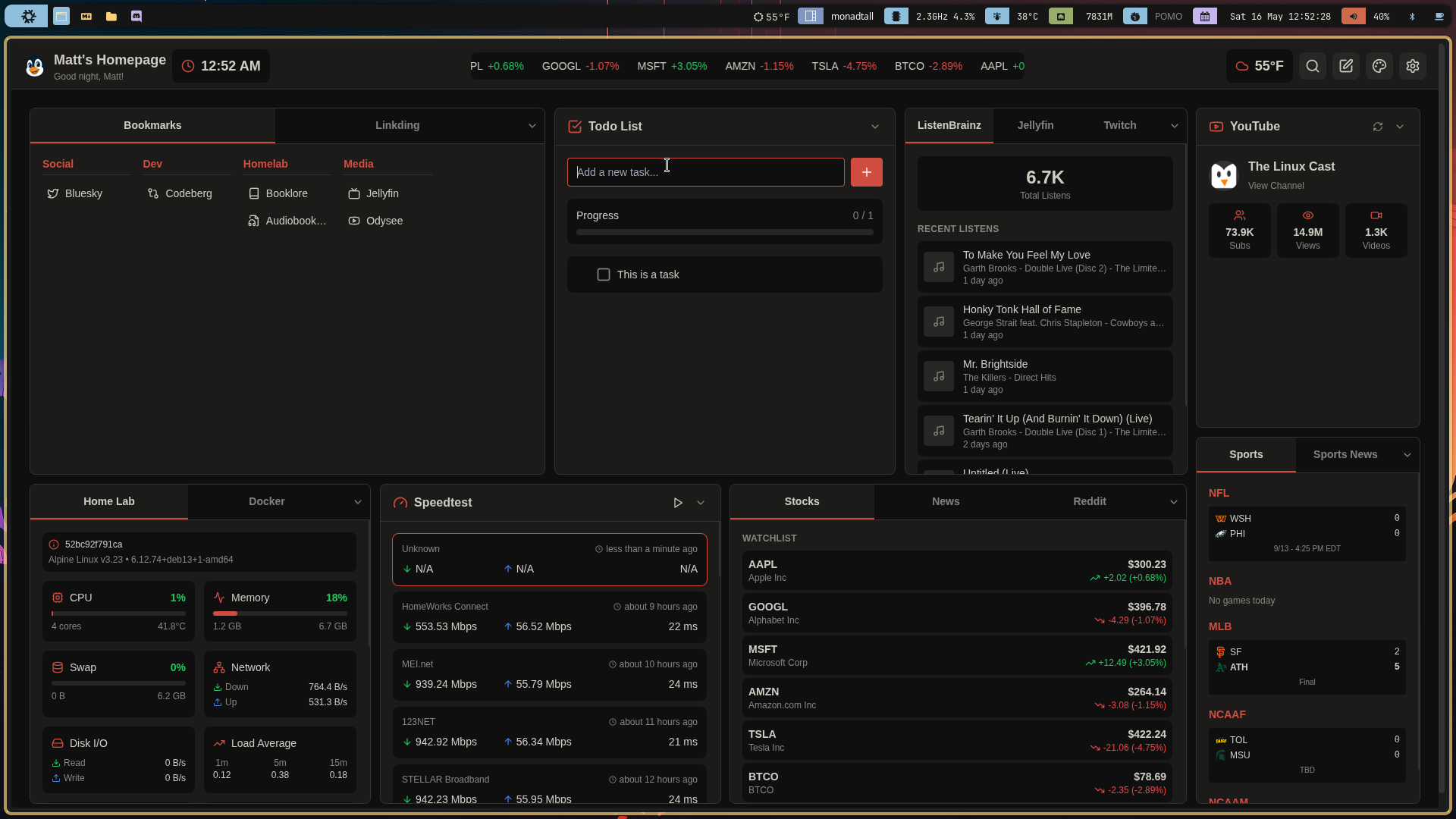Screen dimensions: 1456x819
Task: Switch to the Linkding tab
Action: [x=397, y=125]
